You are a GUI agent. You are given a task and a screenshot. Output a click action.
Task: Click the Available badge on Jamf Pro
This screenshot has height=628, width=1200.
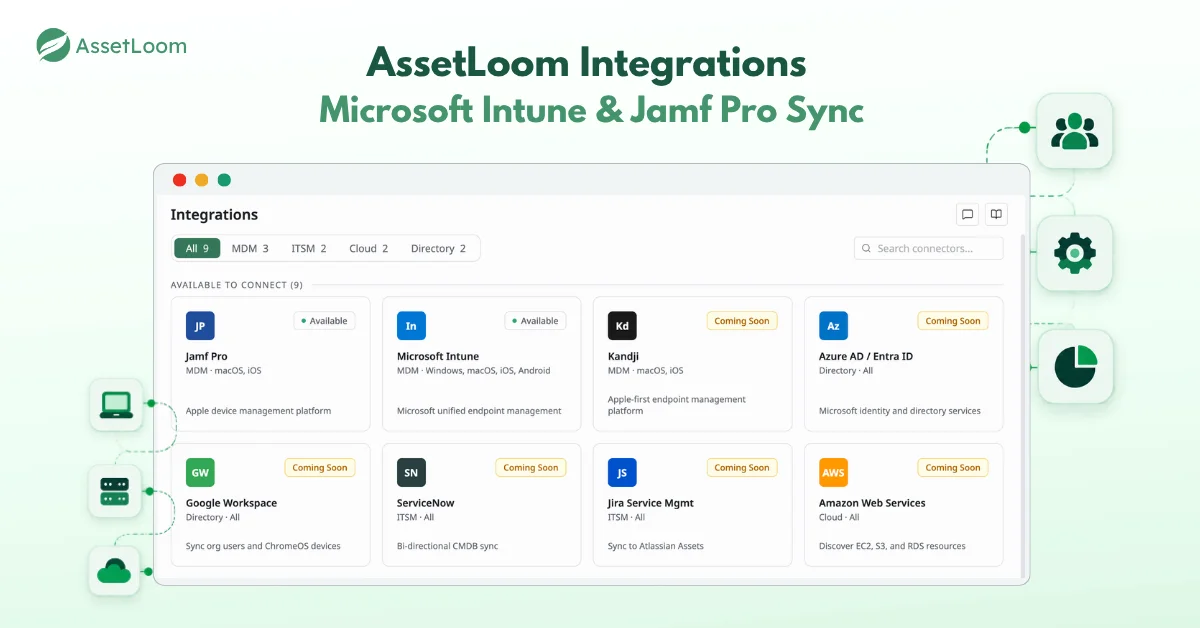(324, 321)
